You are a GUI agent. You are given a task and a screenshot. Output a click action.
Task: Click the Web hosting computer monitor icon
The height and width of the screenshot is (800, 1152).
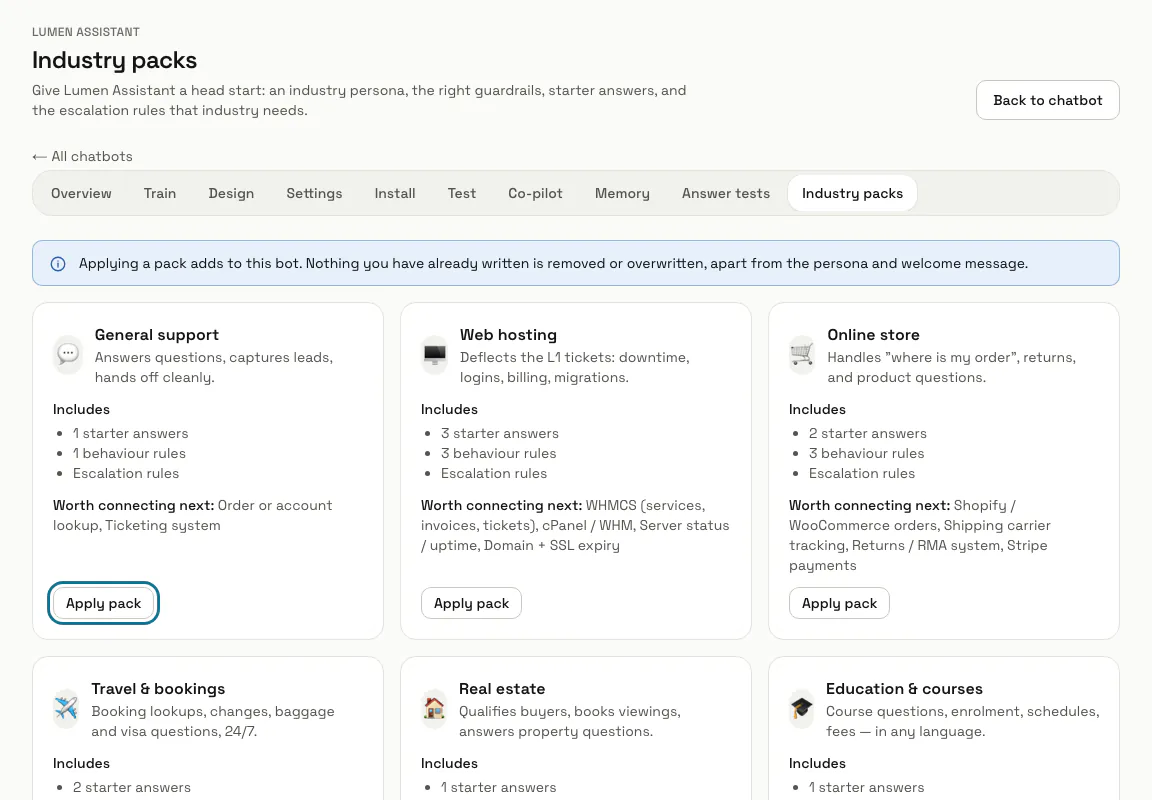click(x=434, y=355)
